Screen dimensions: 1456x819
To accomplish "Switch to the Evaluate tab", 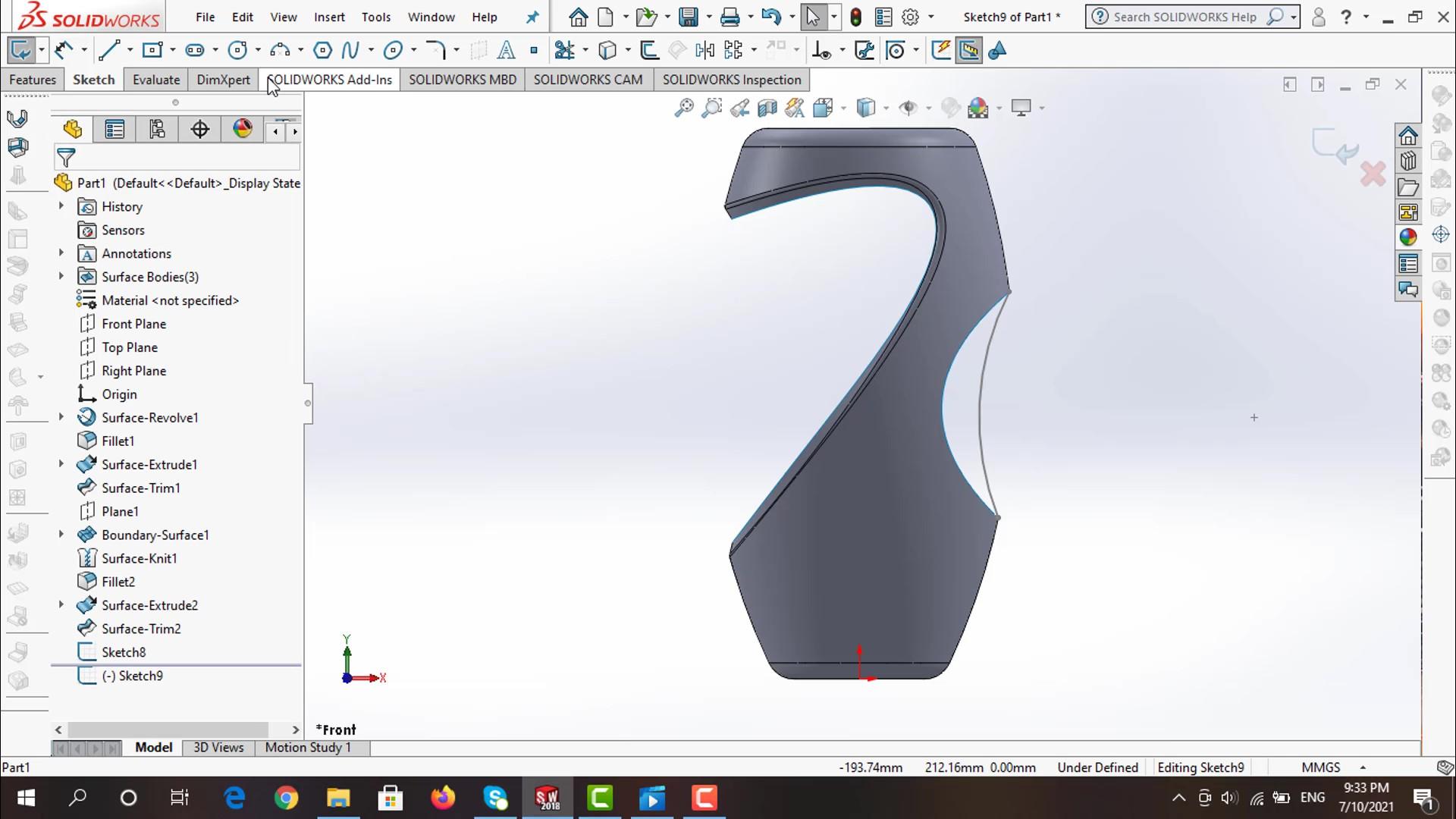I will click(x=156, y=80).
